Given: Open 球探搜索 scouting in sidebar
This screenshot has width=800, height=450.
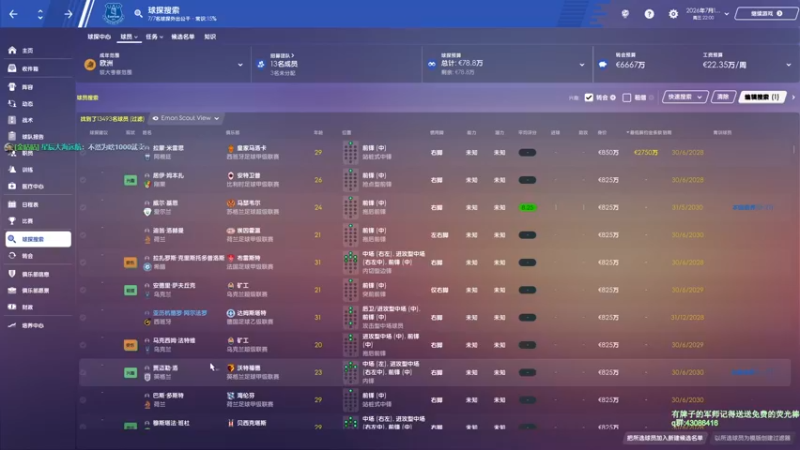Looking at the screenshot, I should click(x=38, y=239).
